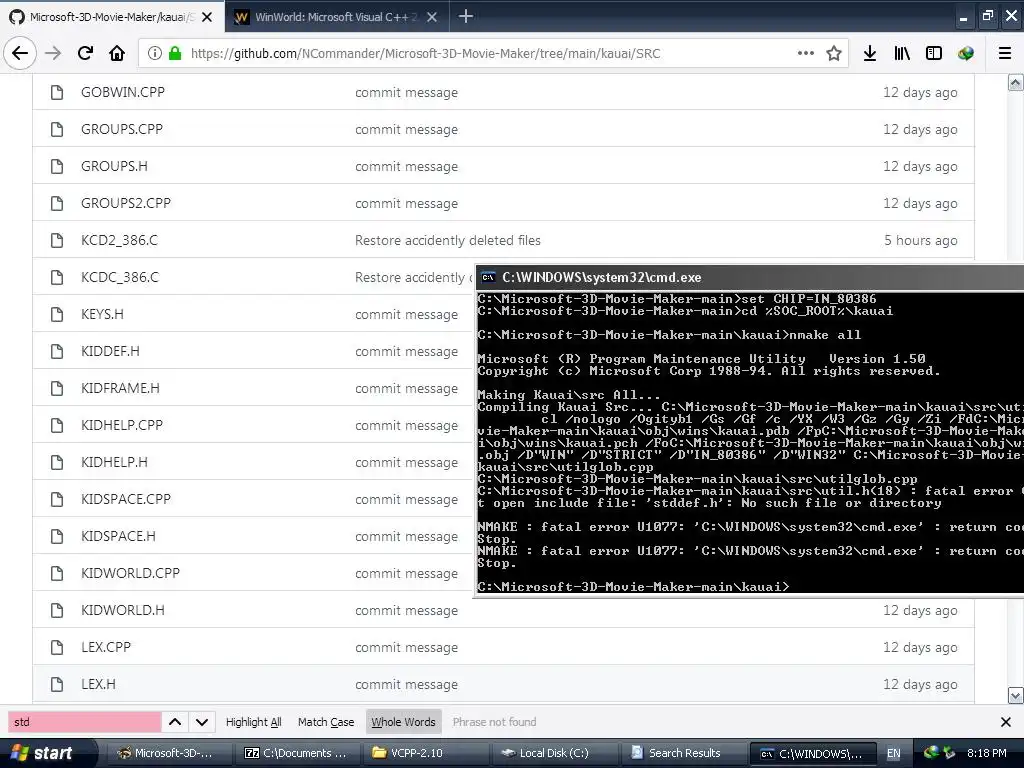Select the Microsoft-3D-Movie-Maker/kauai tab
The height and width of the screenshot is (768, 1024).
pyautogui.click(x=111, y=17)
